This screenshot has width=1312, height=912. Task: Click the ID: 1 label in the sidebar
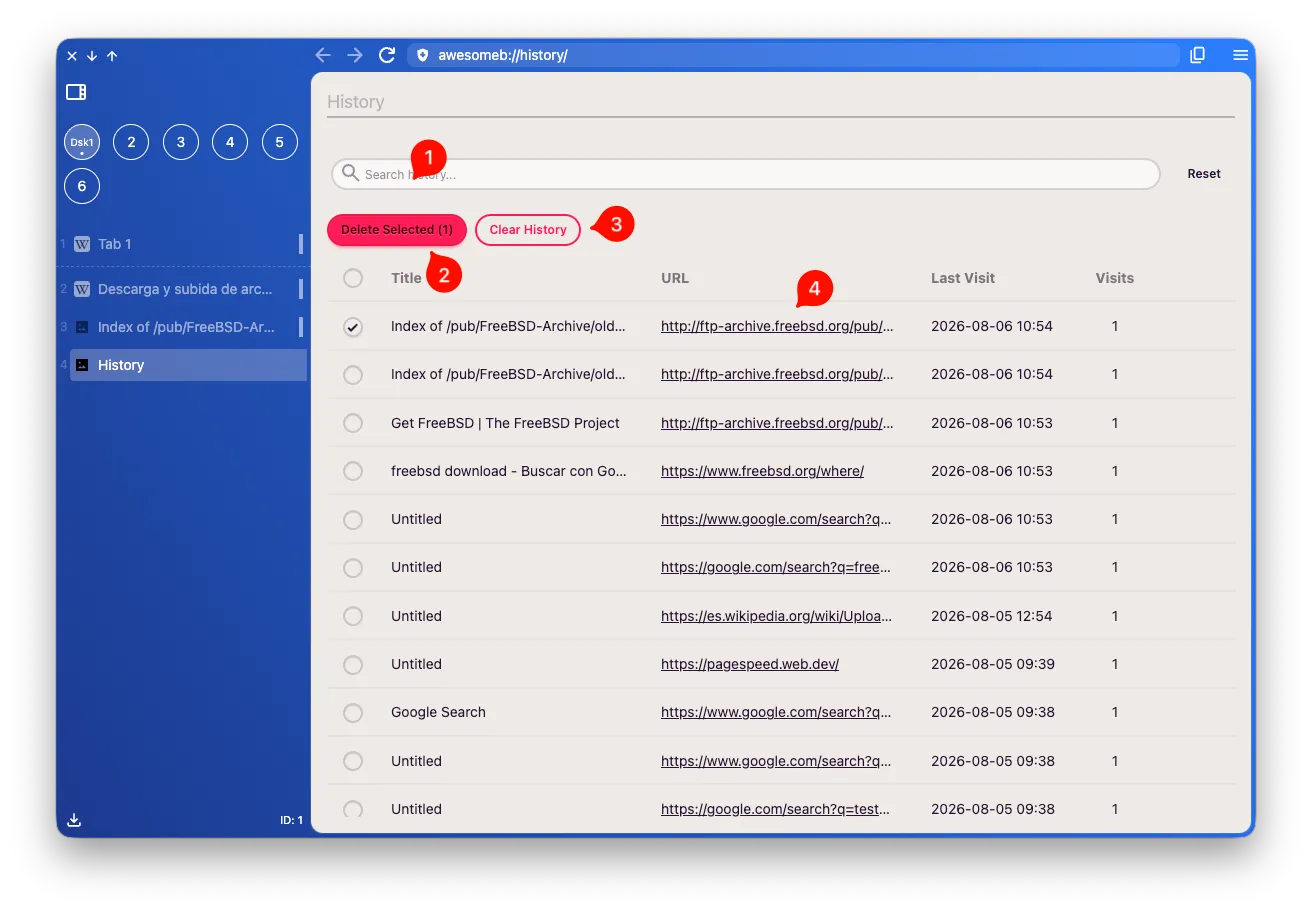point(291,820)
